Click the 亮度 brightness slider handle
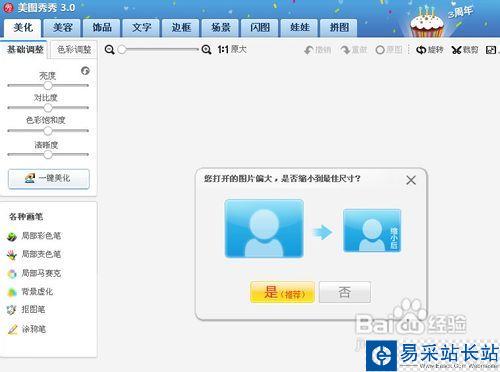This screenshot has width=500, height=372. pyautogui.click(x=48, y=85)
